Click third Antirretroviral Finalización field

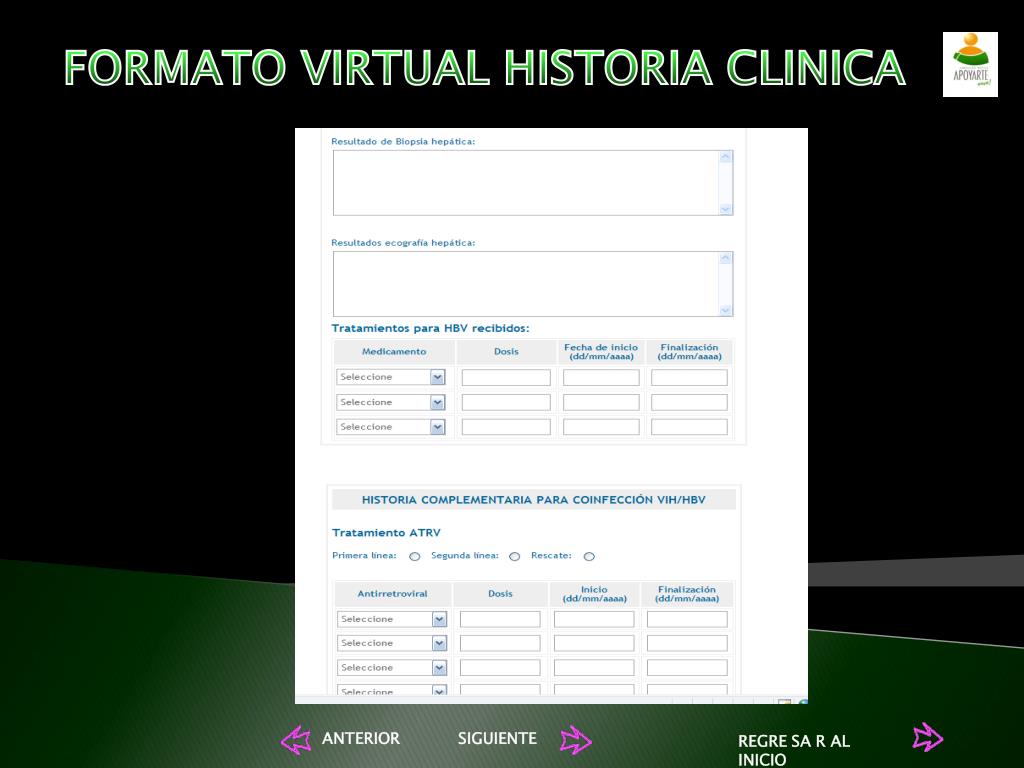687,667
